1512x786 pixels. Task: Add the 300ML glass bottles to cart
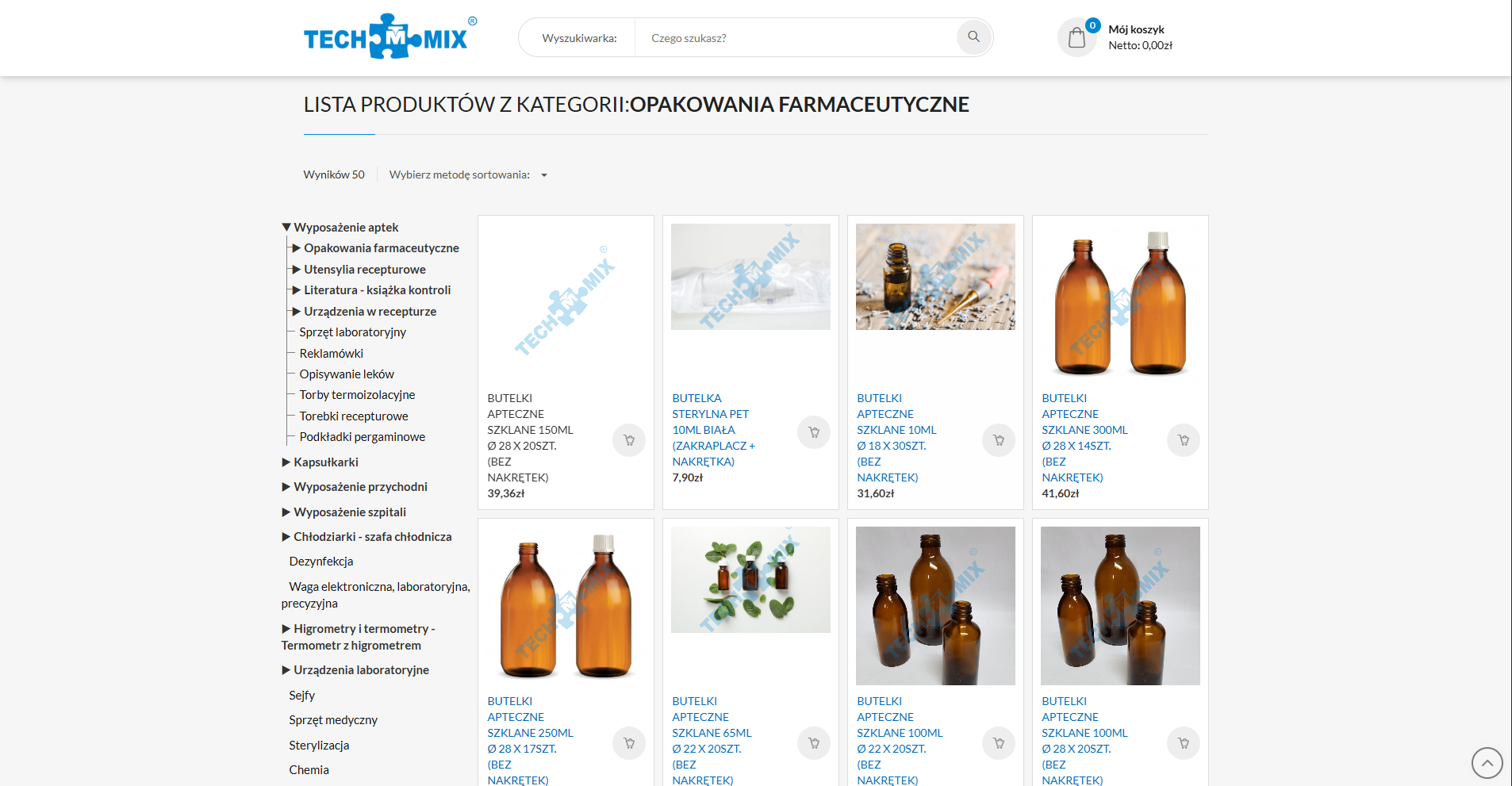pyautogui.click(x=1183, y=440)
